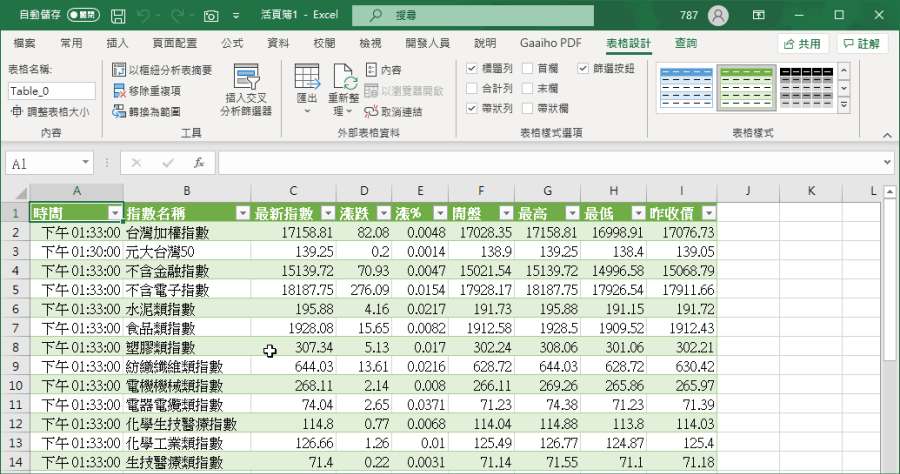Select the black table style swatch
The height and width of the screenshot is (474, 900).
point(806,88)
